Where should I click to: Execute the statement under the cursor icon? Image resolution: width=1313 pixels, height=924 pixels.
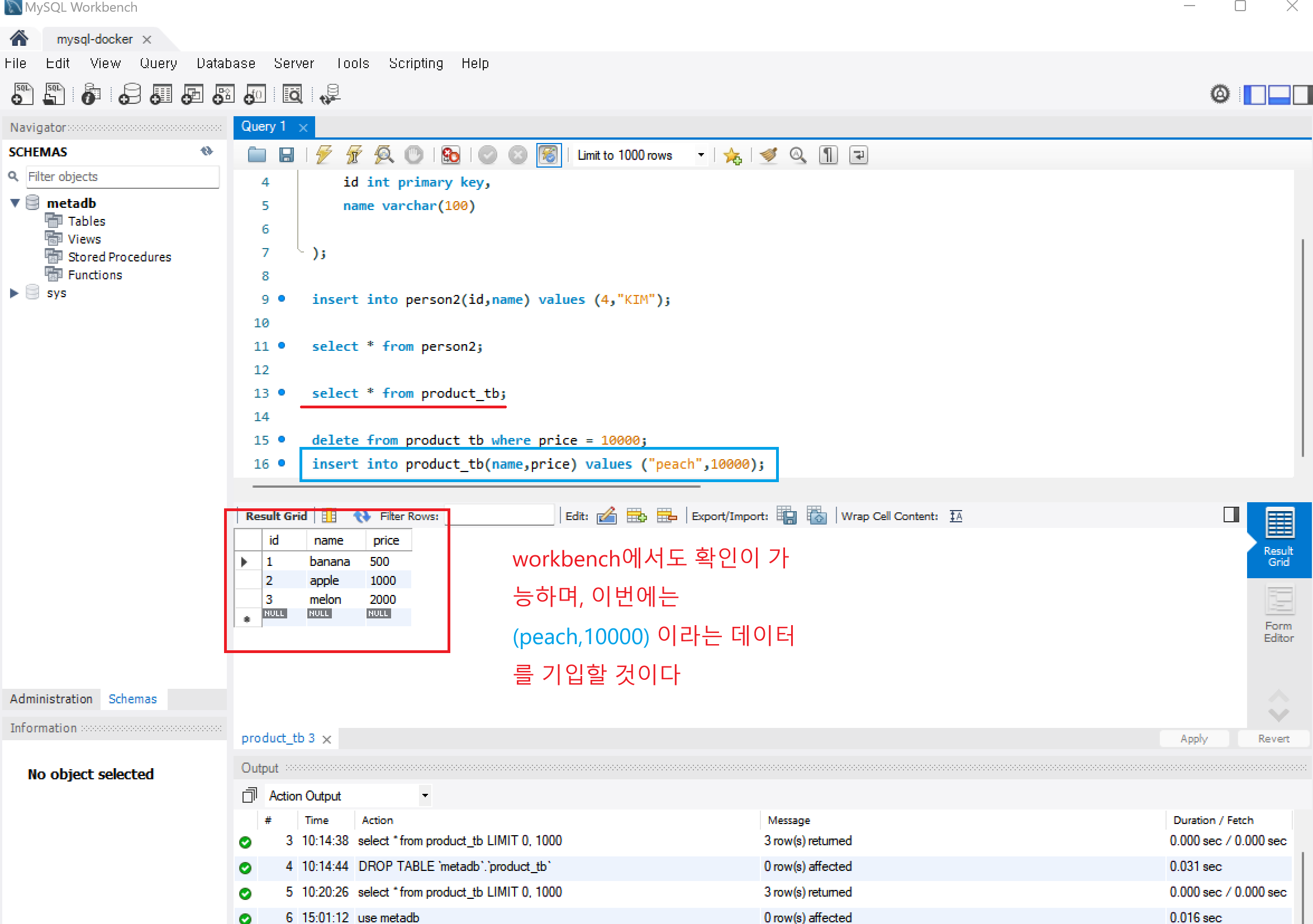[354, 155]
